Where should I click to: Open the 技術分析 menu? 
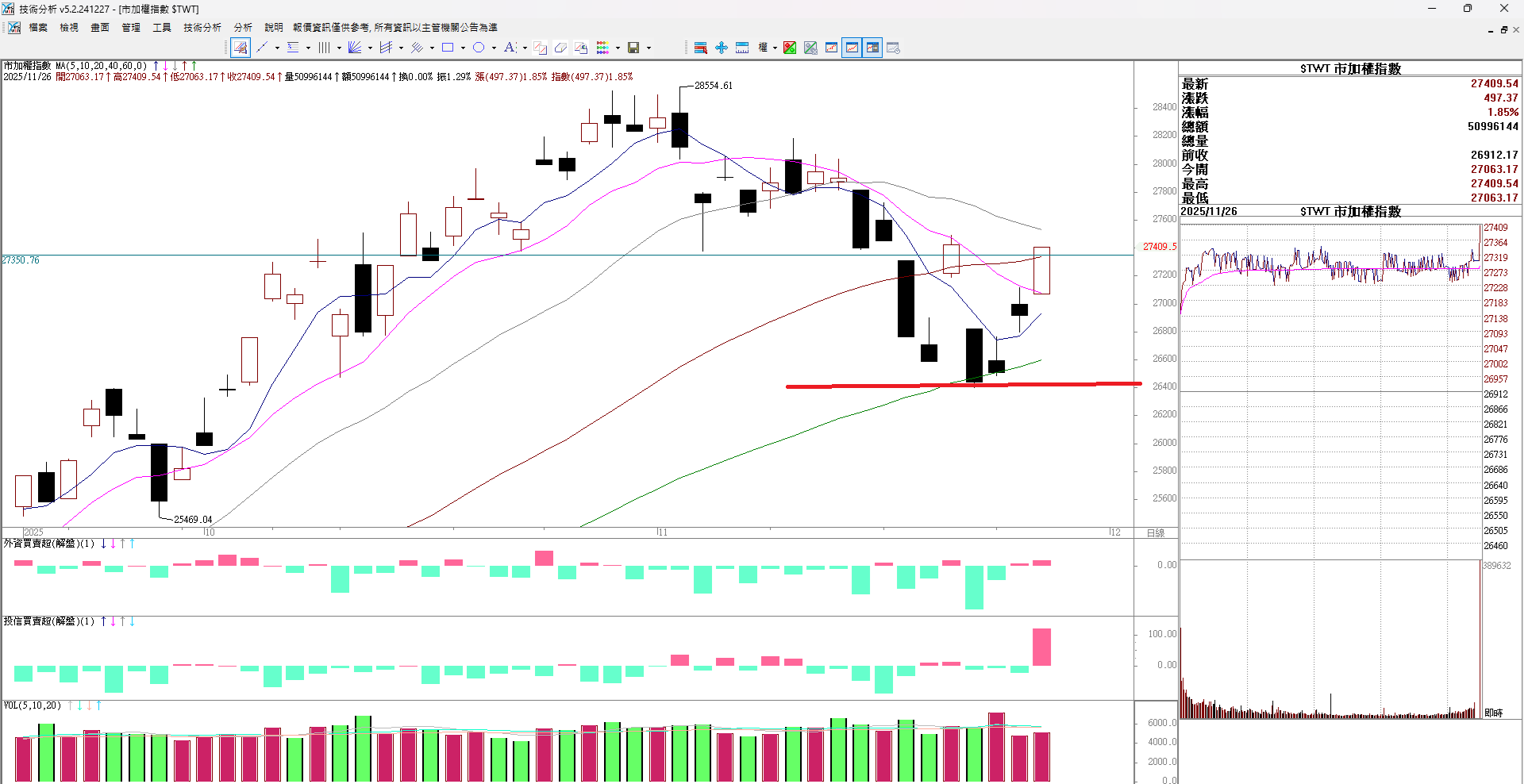202,28
